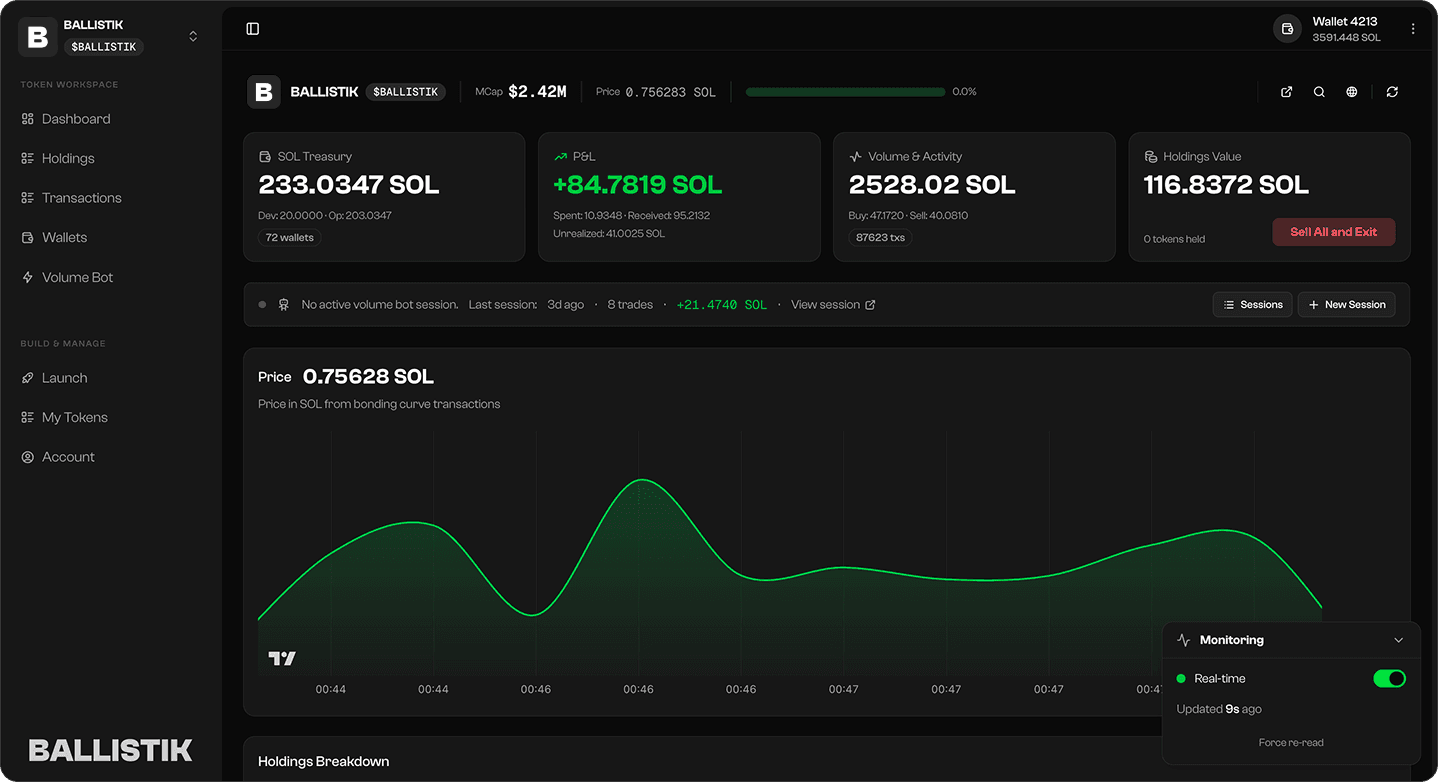The height and width of the screenshot is (782, 1438).
Task: Collapse the Monitoring panel chevron
Action: [x=1398, y=640]
